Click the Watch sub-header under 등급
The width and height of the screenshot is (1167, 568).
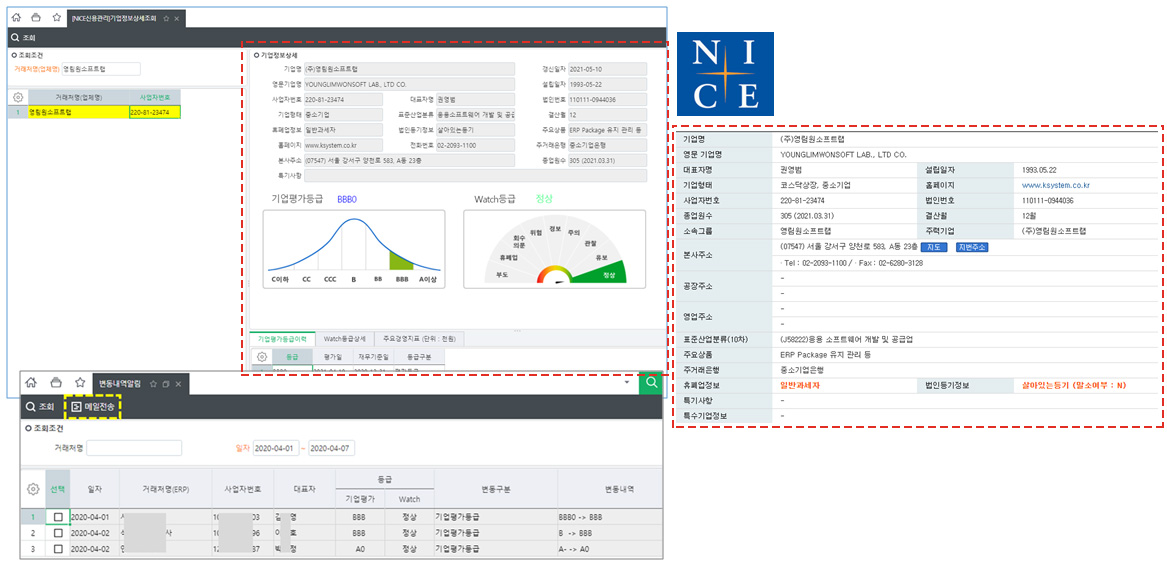[409, 499]
